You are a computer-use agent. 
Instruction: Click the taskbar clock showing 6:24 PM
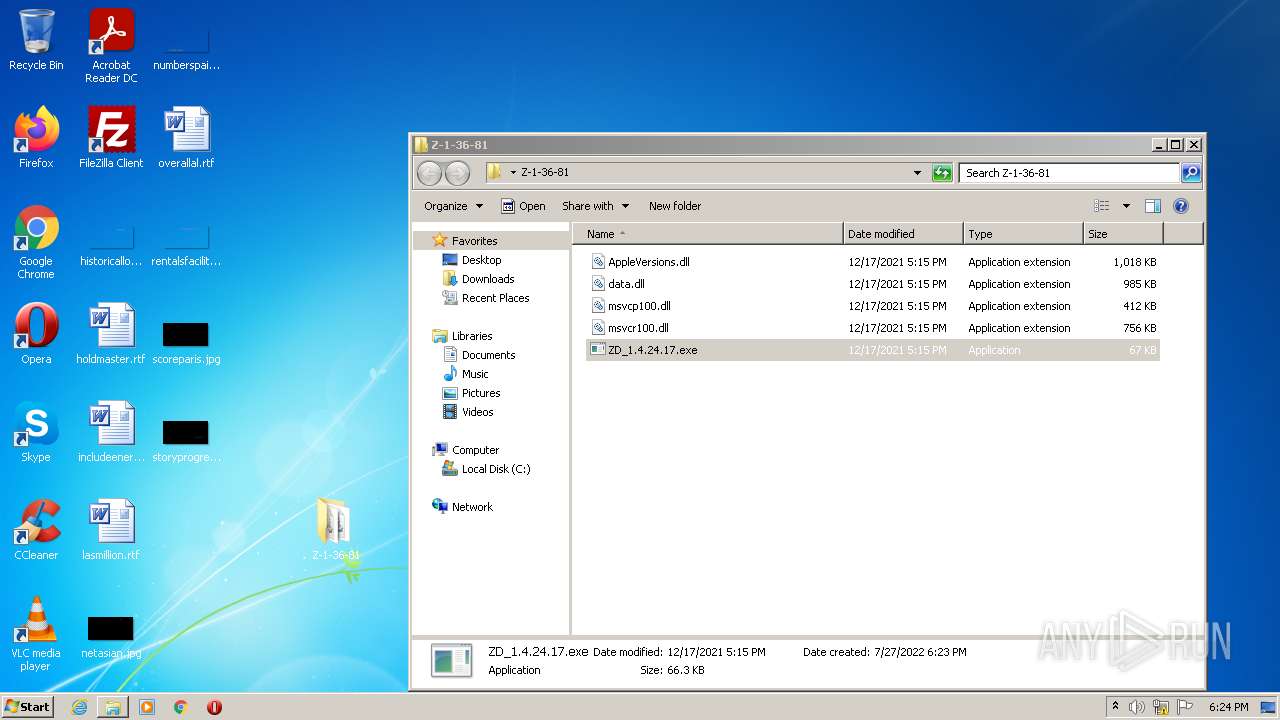(1228, 707)
